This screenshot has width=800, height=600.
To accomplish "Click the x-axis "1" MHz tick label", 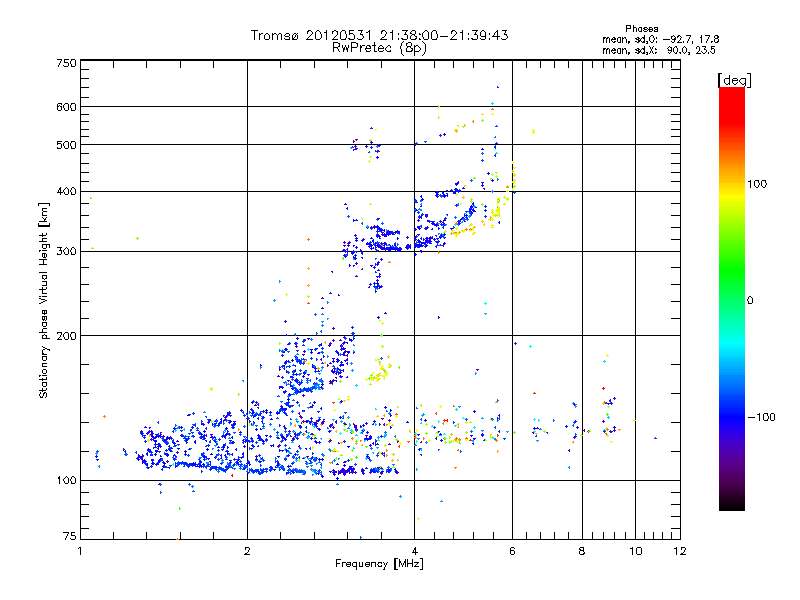I will [80, 552].
